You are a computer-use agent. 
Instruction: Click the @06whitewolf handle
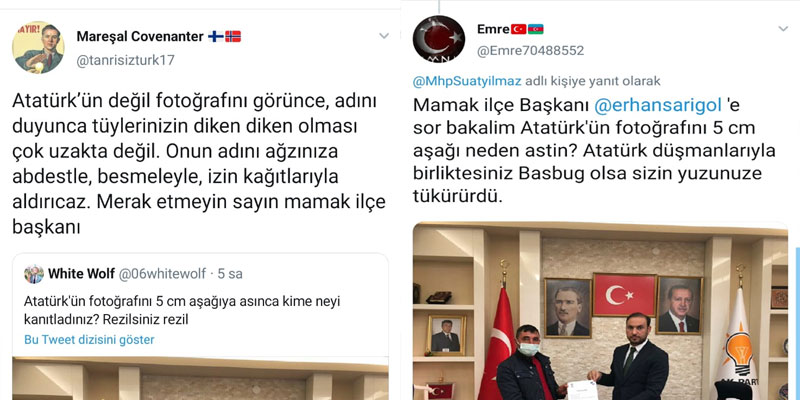(162, 274)
